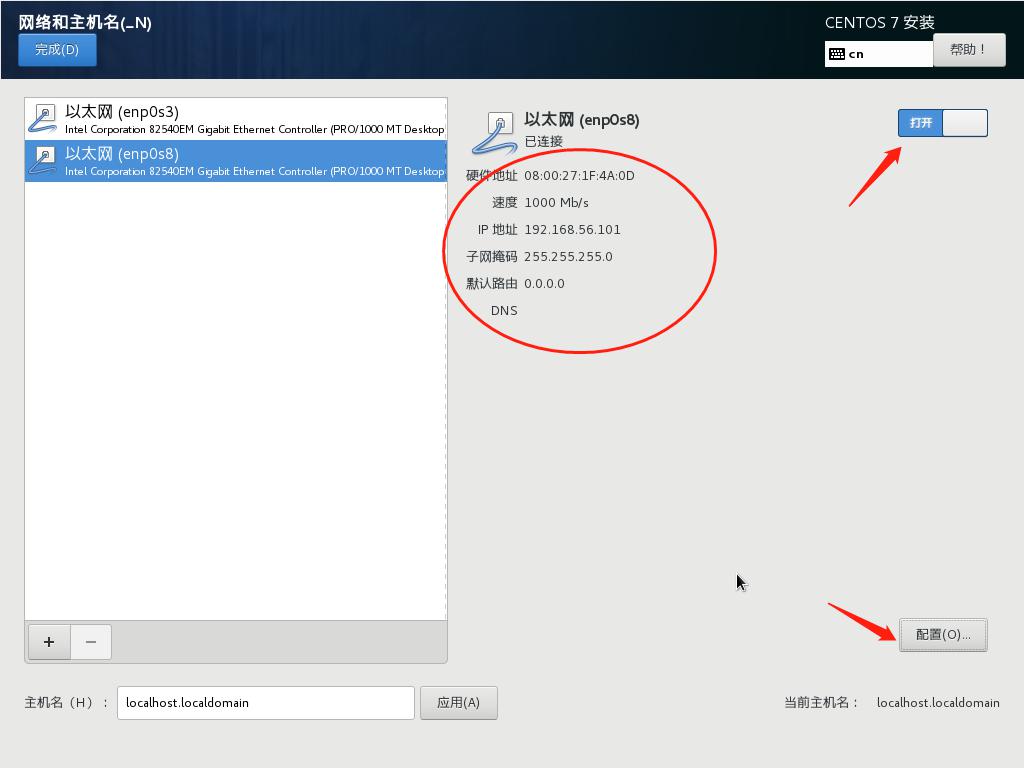Select the 以太网 (enp0s3) network adapter row
The width and height of the screenshot is (1024, 768).
coord(236,119)
